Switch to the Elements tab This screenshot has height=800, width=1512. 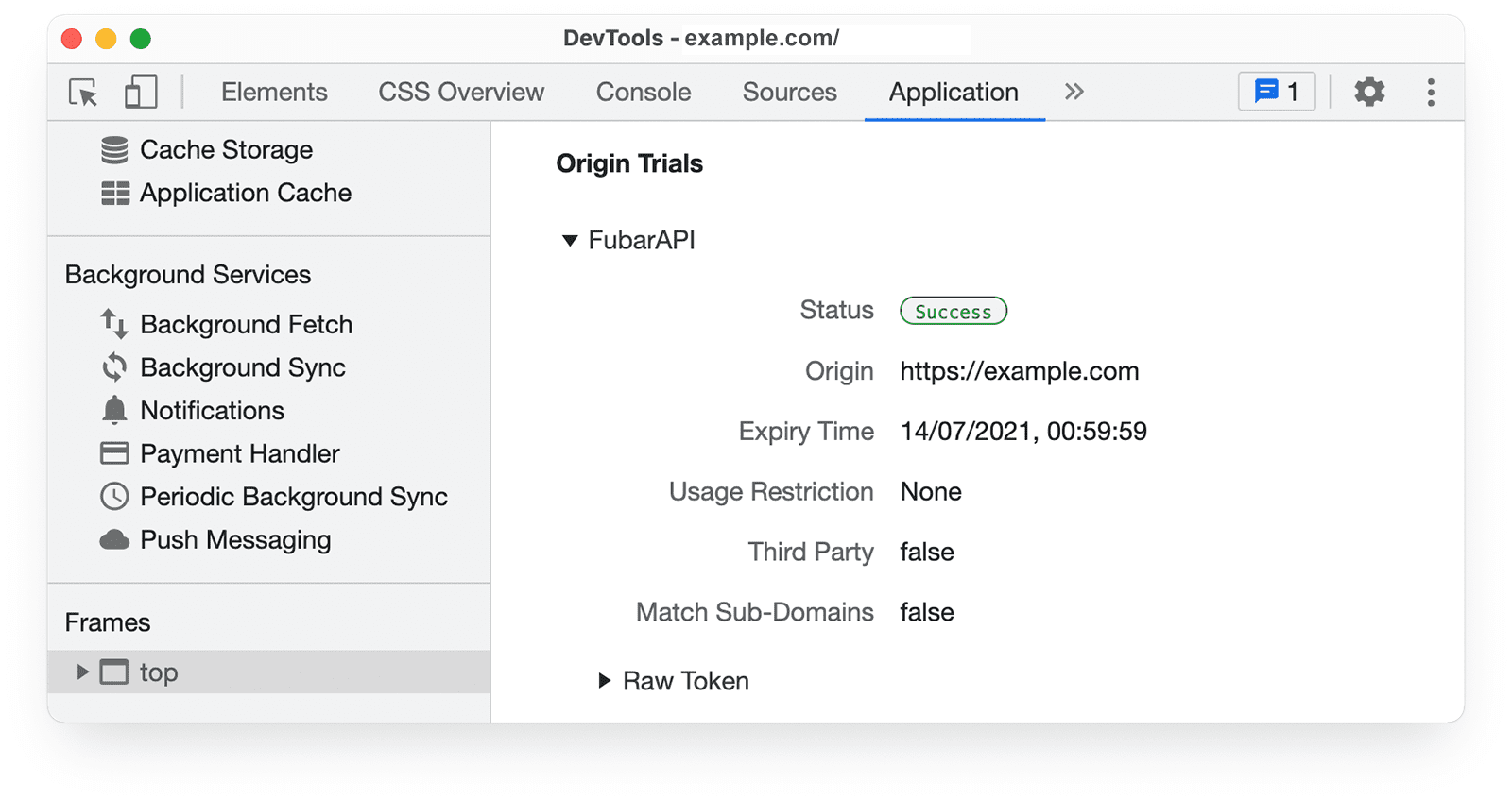point(274,92)
